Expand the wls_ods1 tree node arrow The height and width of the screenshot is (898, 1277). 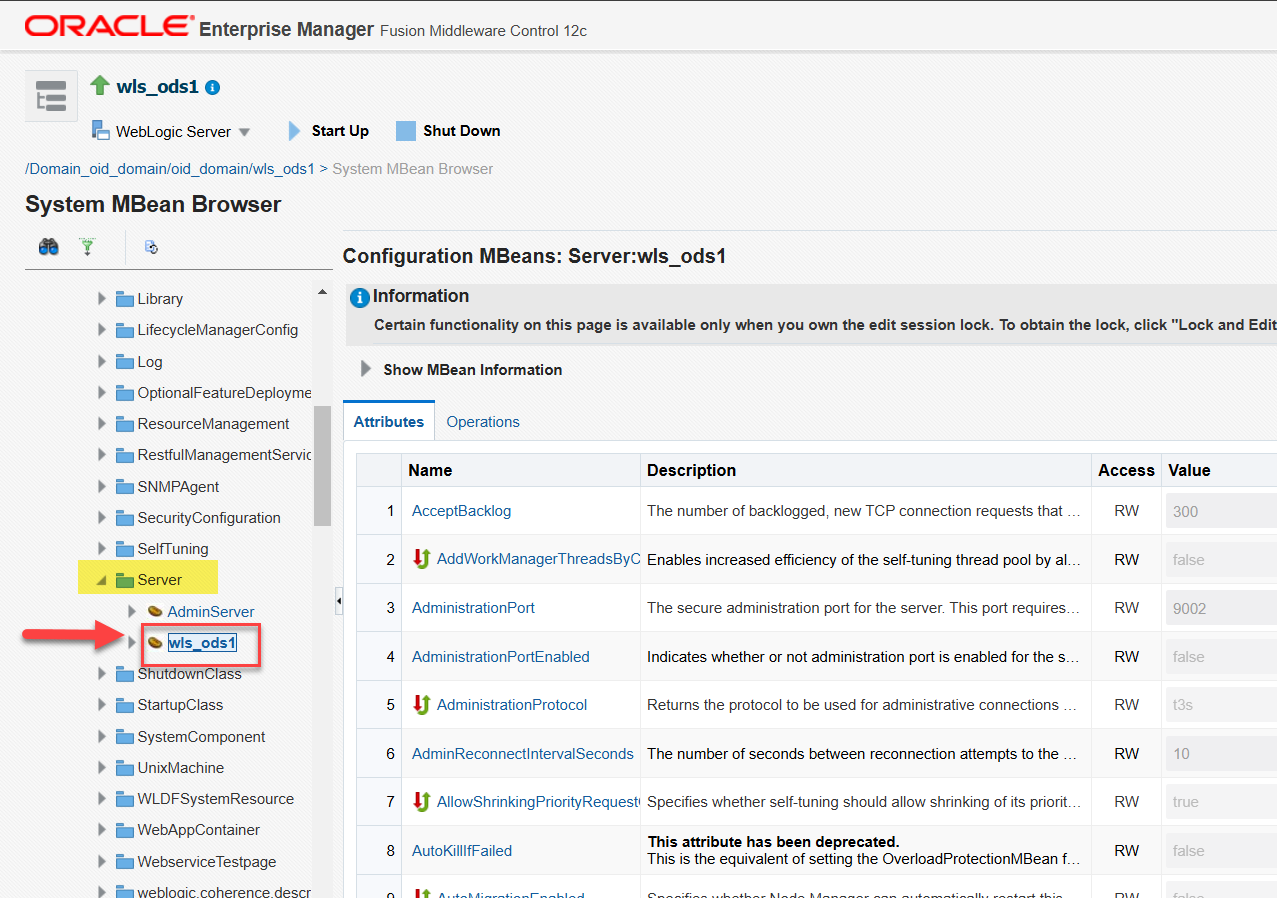pyautogui.click(x=131, y=642)
